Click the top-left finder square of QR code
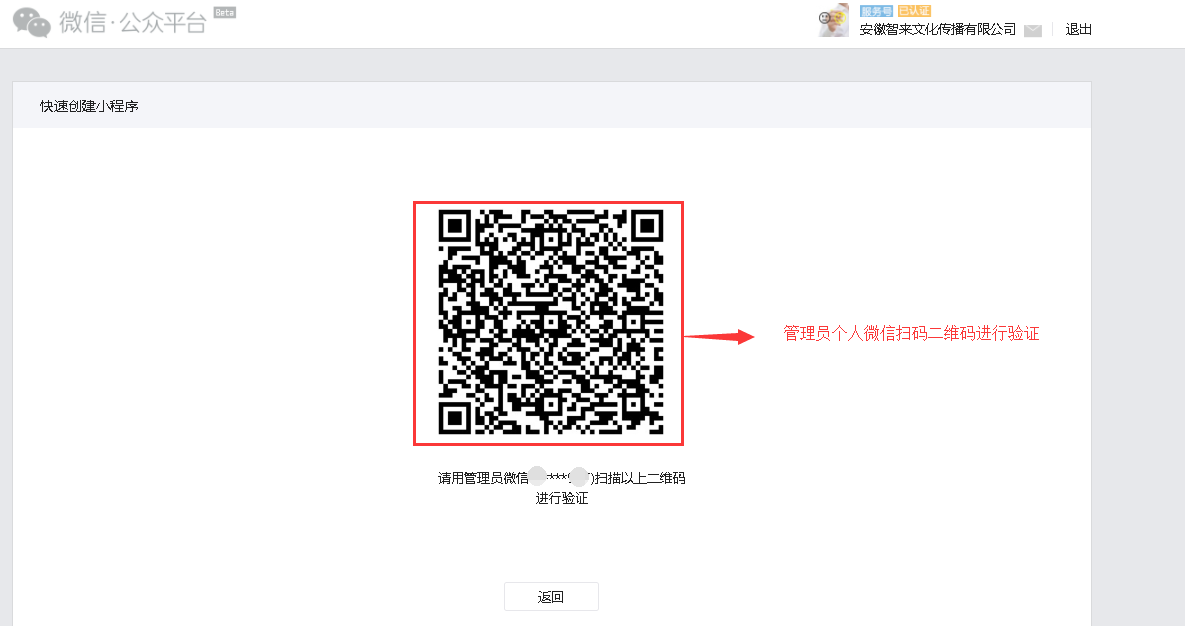Viewport: 1185px width, 626px height. point(456,226)
